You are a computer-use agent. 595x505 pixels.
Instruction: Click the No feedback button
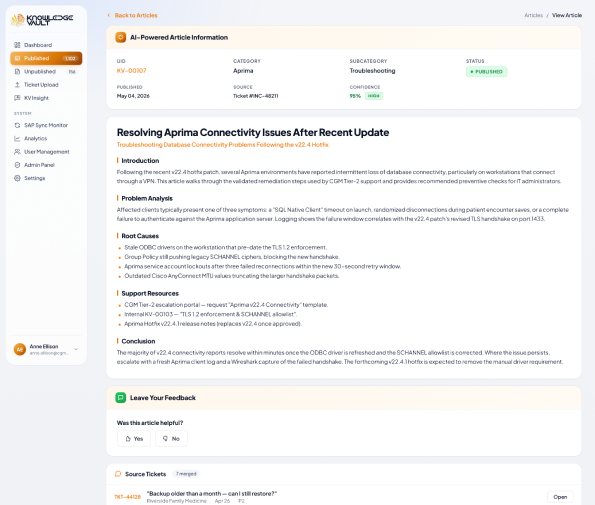[x=171, y=439]
